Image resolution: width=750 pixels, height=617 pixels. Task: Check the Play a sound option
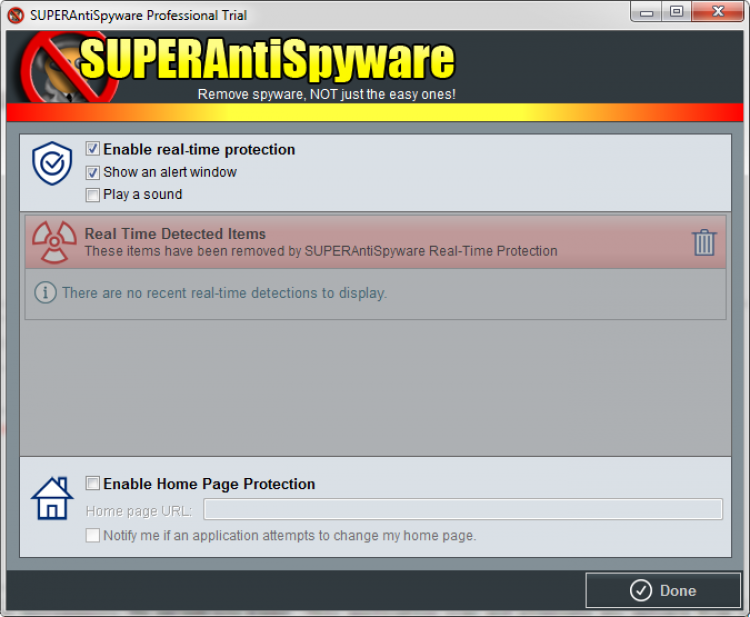(x=93, y=195)
